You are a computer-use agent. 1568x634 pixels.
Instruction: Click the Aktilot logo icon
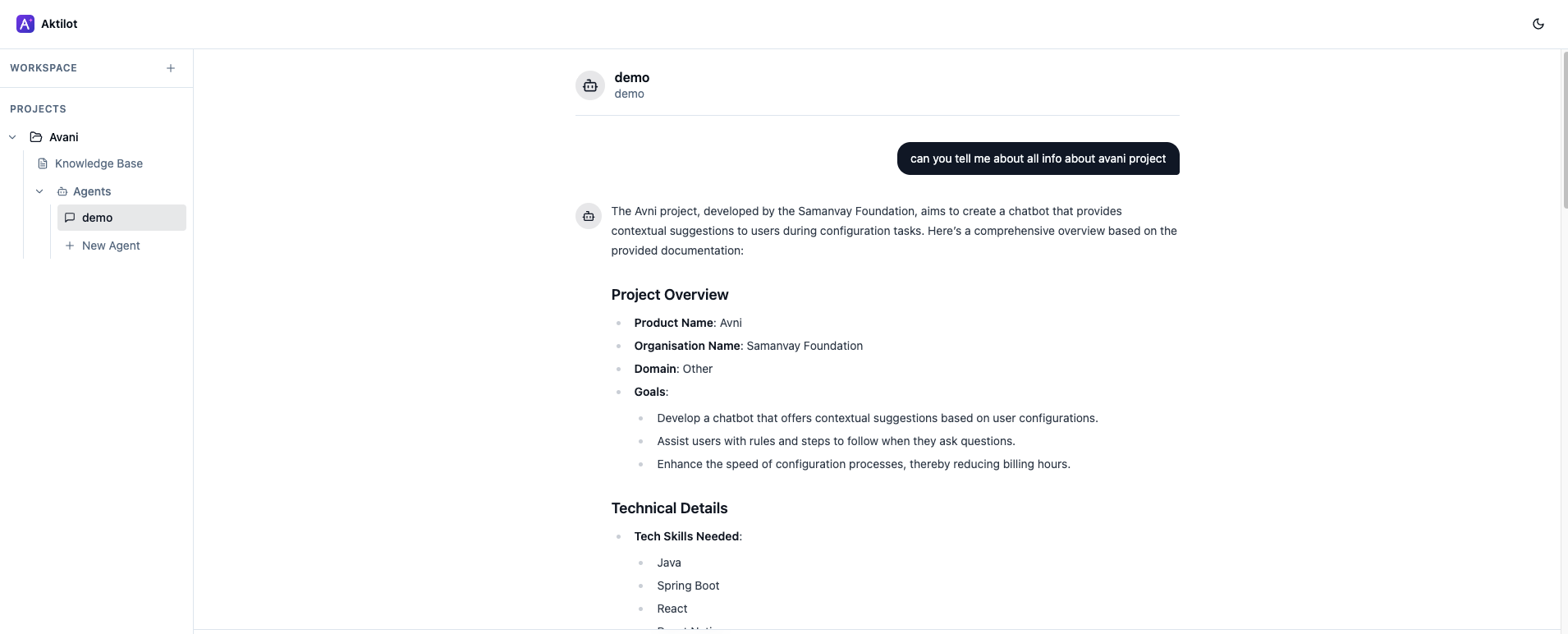[x=25, y=24]
